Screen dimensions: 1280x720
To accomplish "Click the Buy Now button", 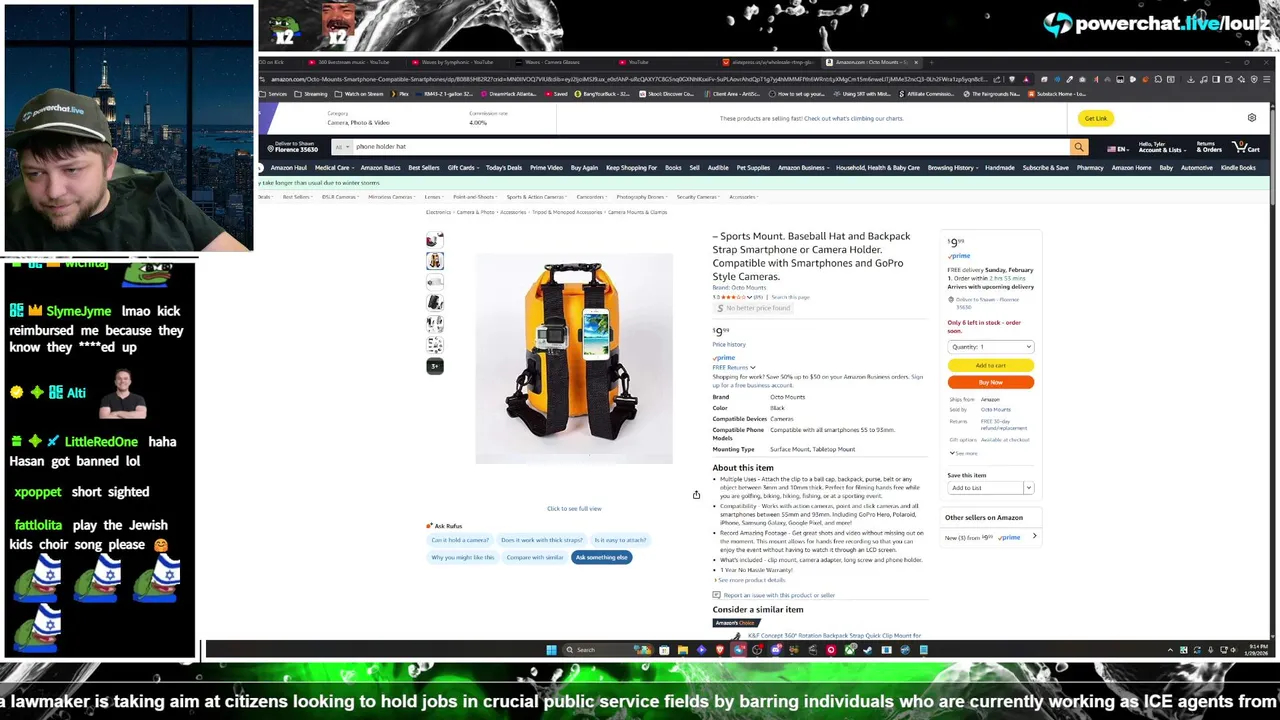I will [x=990, y=382].
